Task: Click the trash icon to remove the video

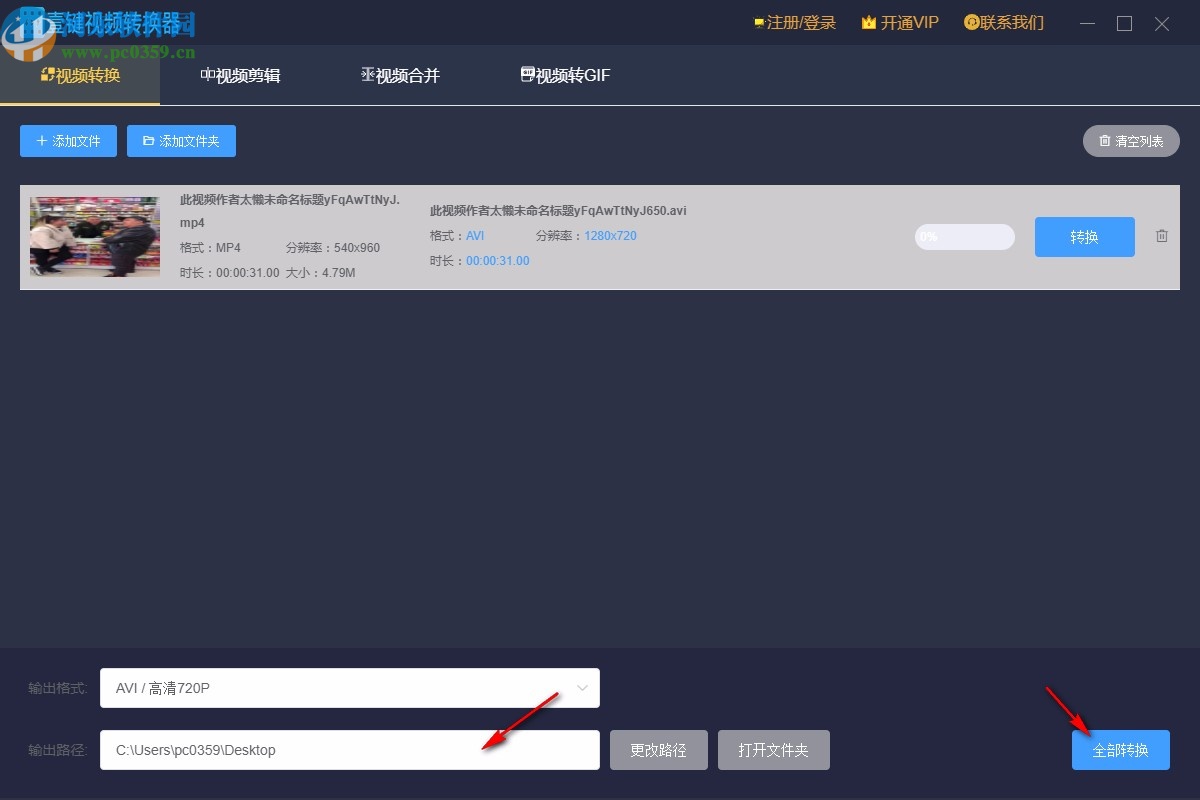Action: tap(1161, 236)
